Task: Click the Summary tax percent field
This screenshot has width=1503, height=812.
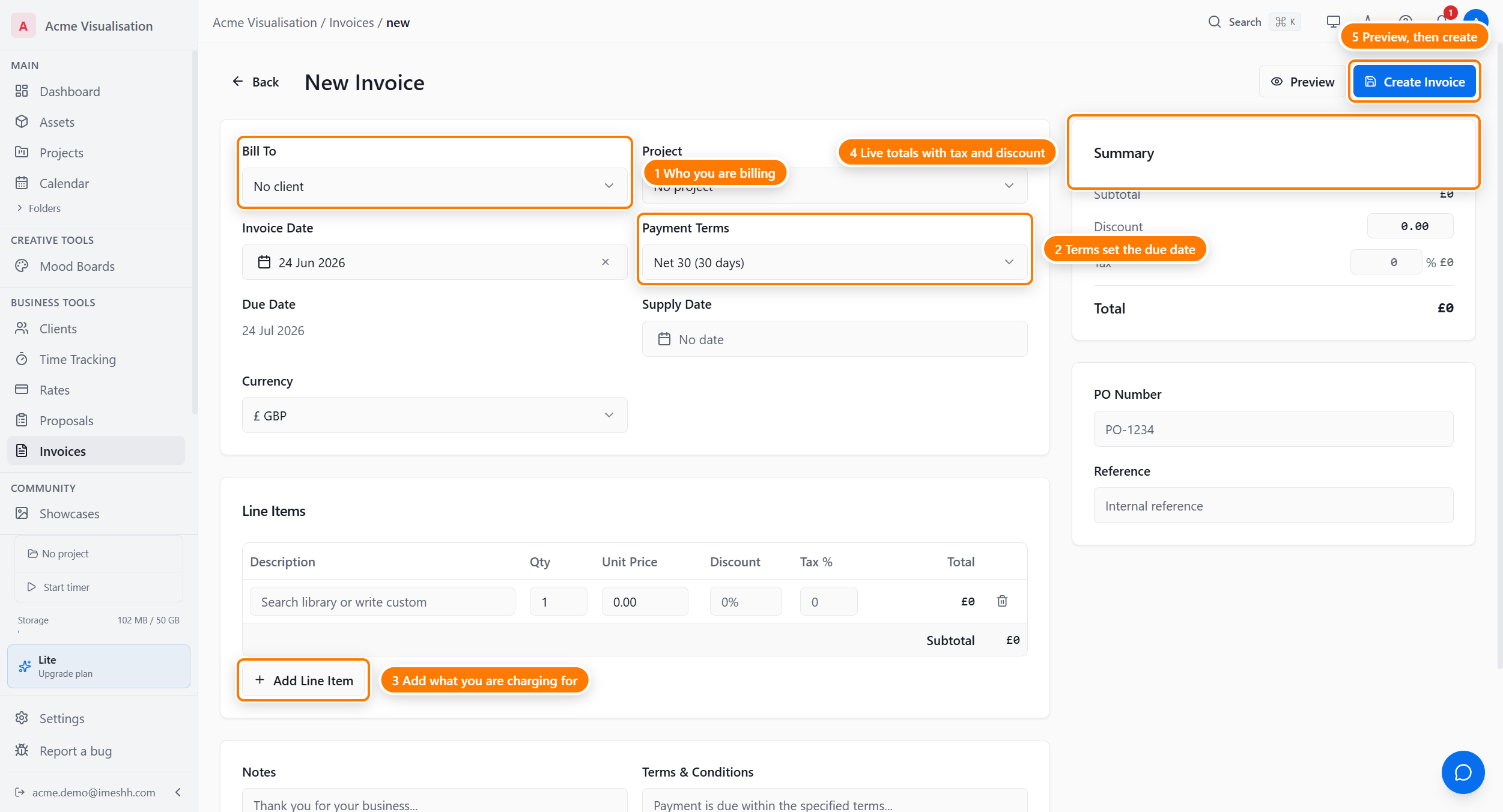Action: [x=1386, y=262]
